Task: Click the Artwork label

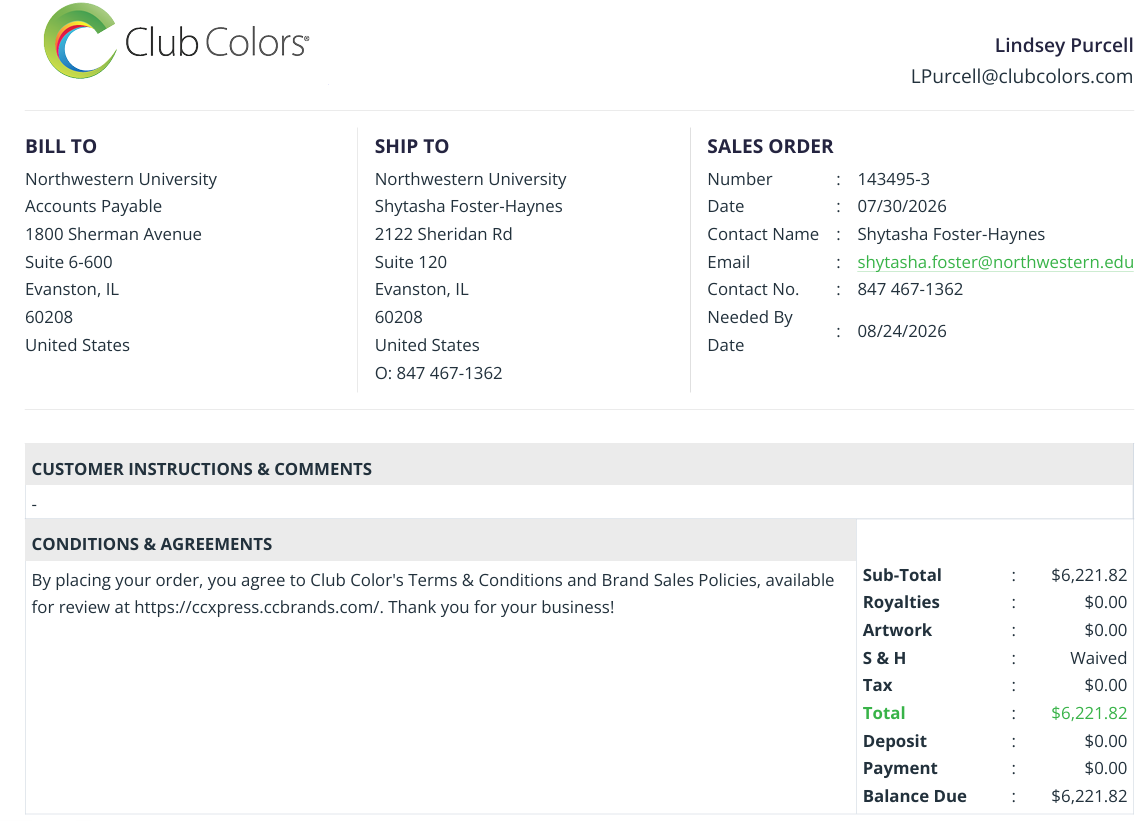Action: (897, 630)
